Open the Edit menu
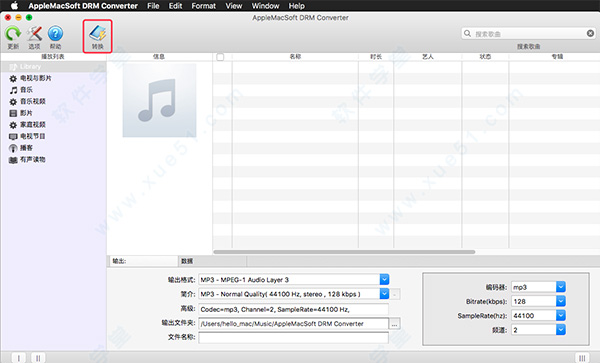The image size is (600, 363). pos(176,6)
